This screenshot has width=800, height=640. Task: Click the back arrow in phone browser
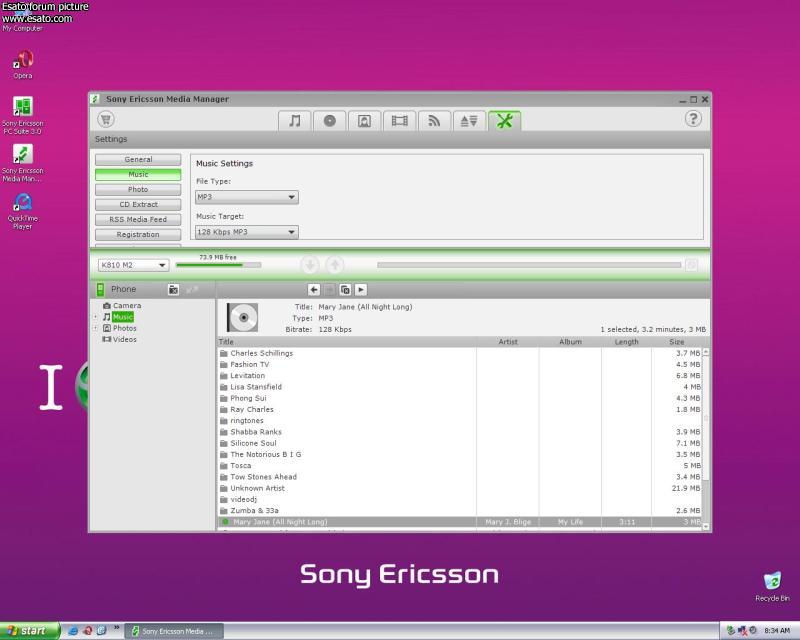[x=314, y=289]
